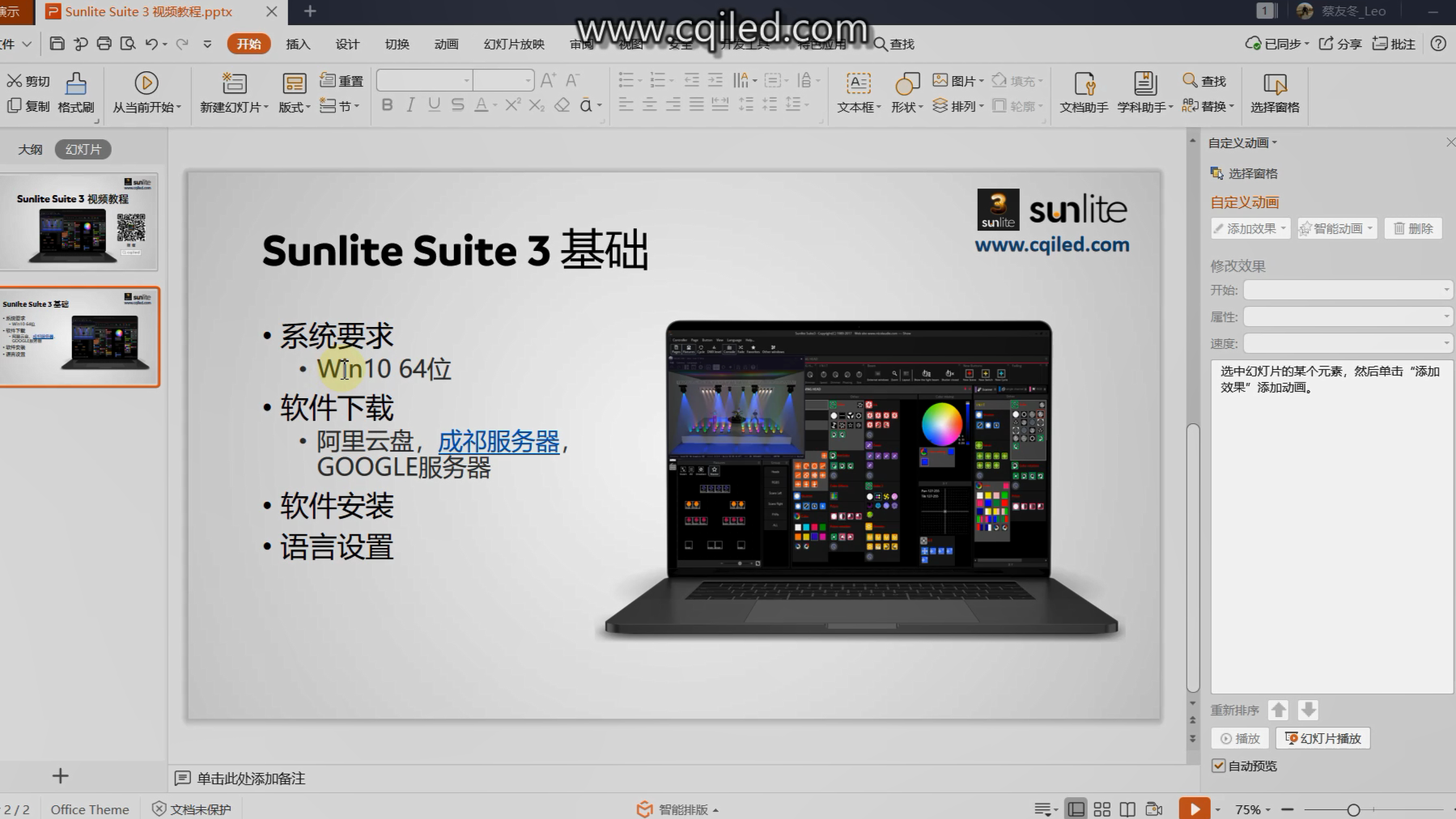This screenshot has width=1456, height=819.
Task: Click the zoom-out minus button
Action: [x=1288, y=809]
